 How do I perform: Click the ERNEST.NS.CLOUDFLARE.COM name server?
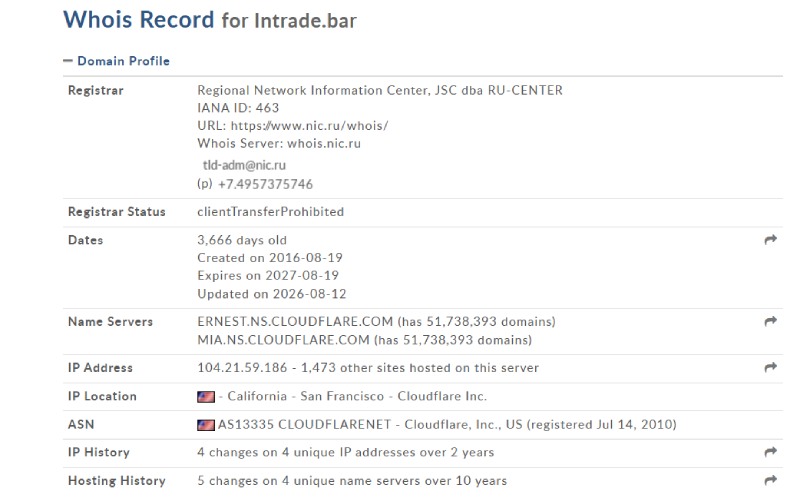(x=295, y=321)
